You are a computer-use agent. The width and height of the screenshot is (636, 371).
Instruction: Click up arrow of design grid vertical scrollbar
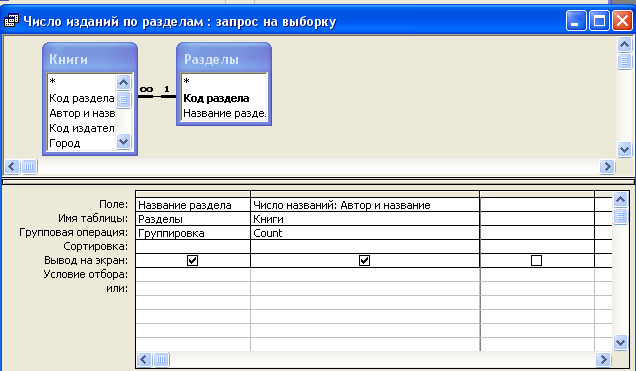click(x=620, y=199)
